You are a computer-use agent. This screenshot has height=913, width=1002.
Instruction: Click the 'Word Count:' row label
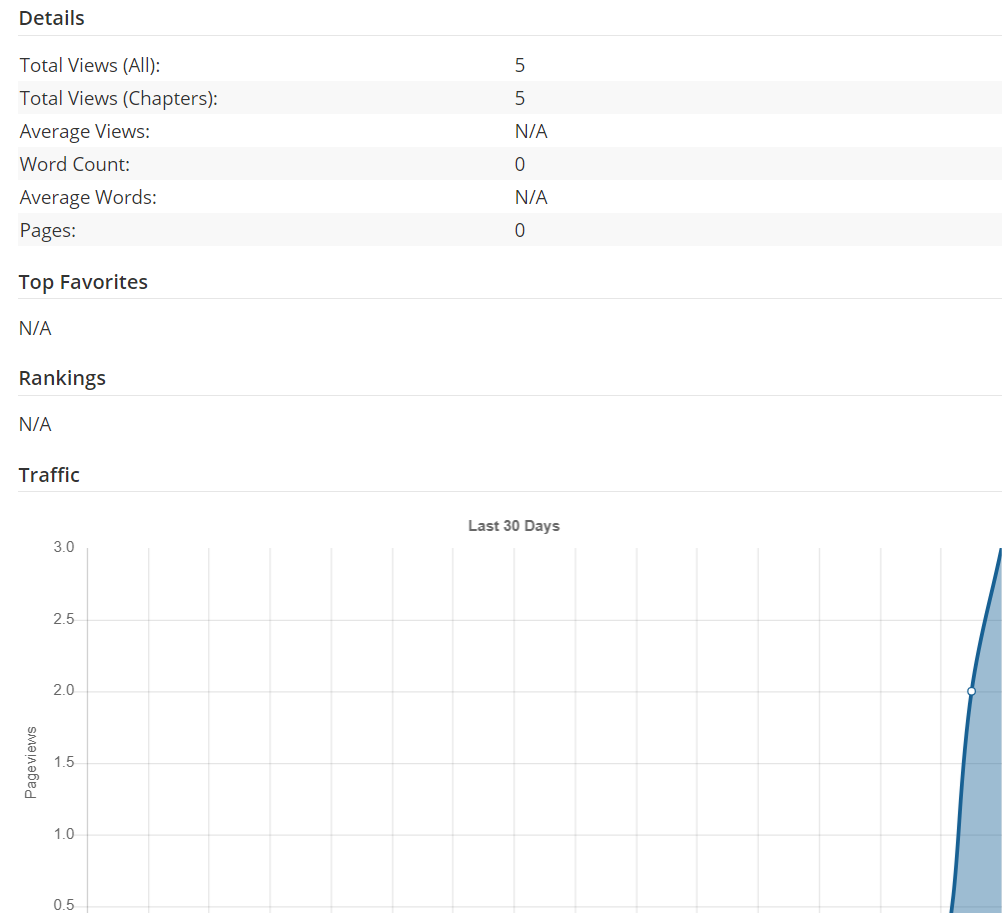tap(75, 164)
